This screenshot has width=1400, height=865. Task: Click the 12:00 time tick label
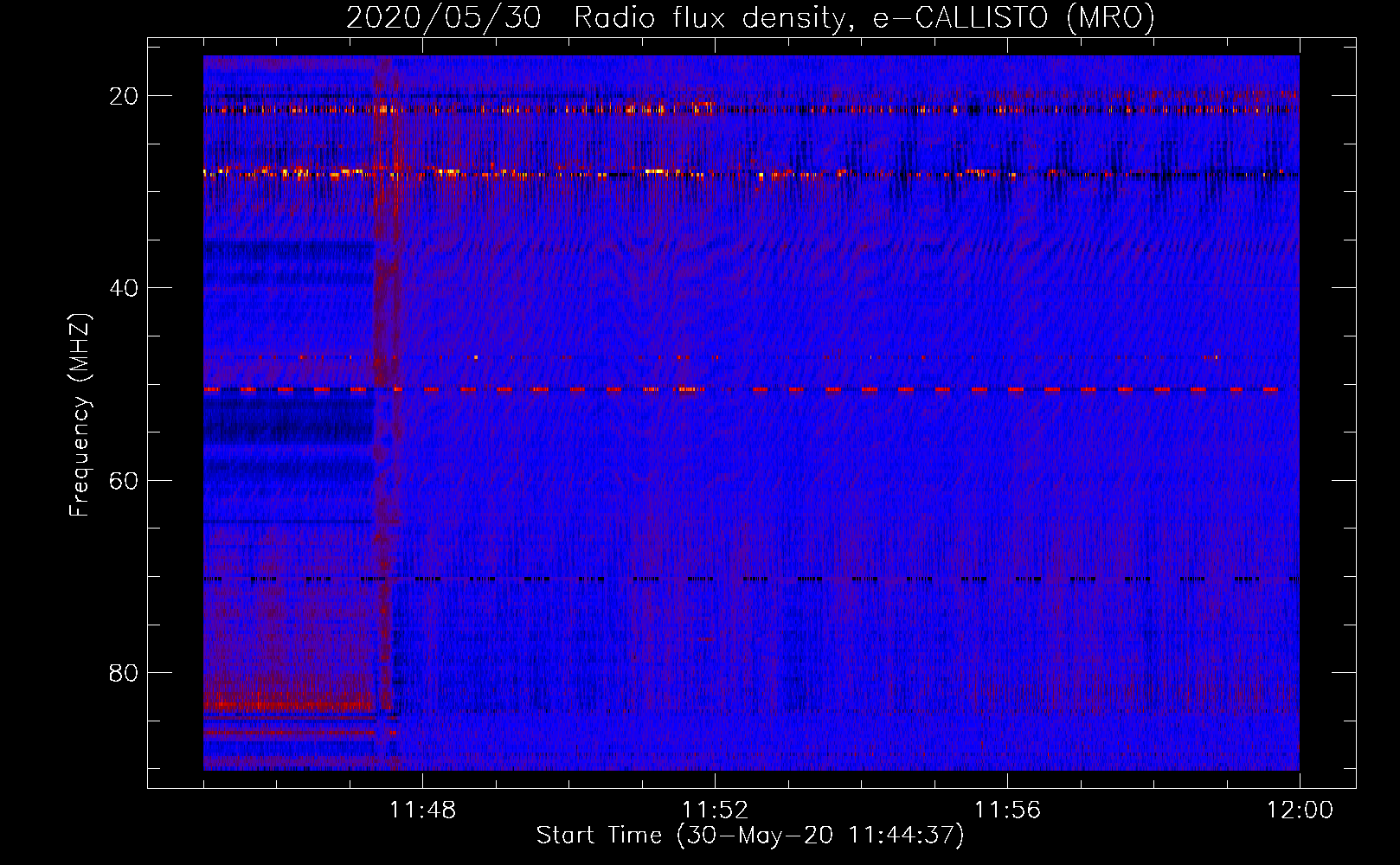click(1300, 811)
